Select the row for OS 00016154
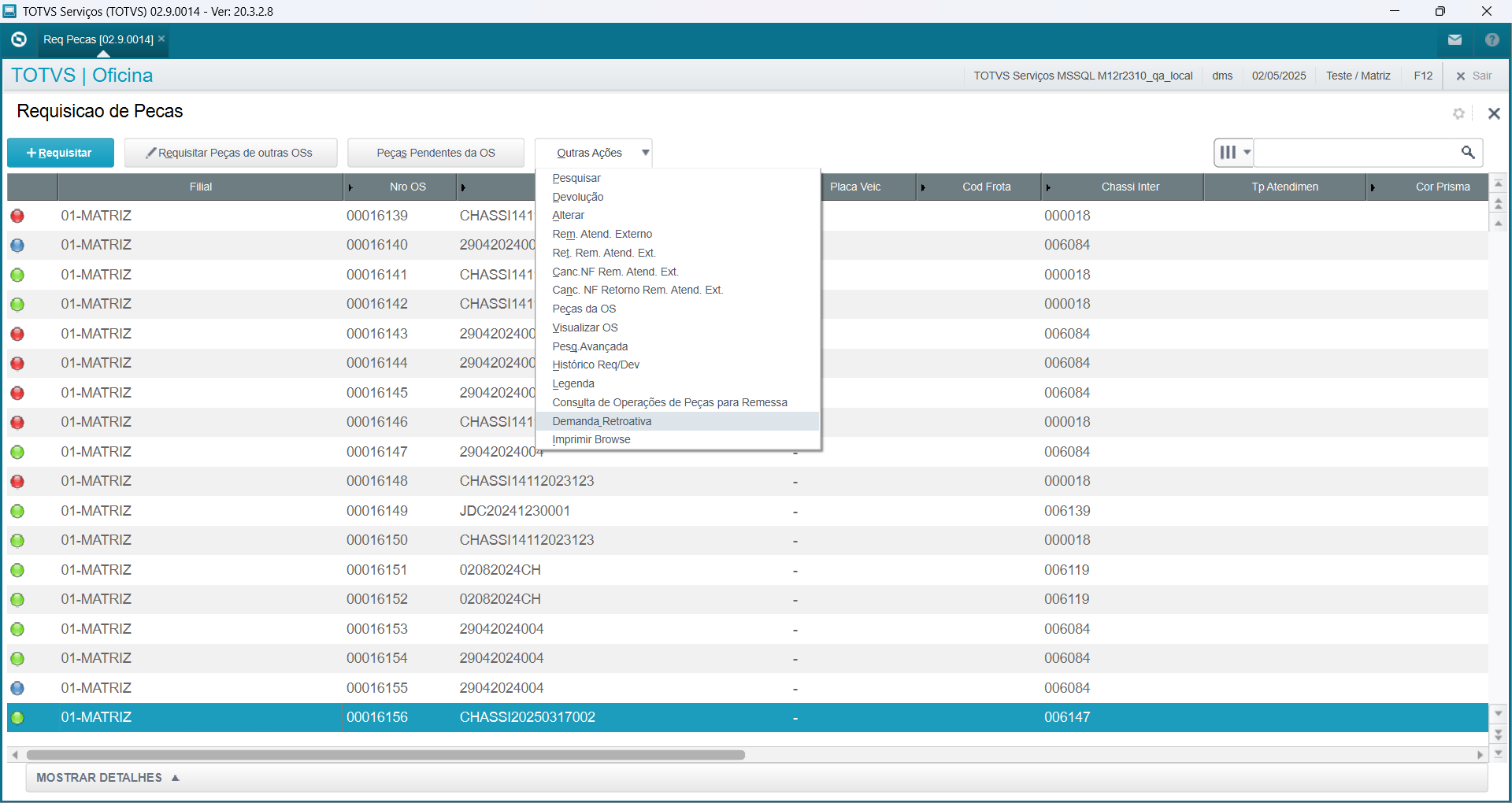The image size is (1512, 803). coord(747,659)
